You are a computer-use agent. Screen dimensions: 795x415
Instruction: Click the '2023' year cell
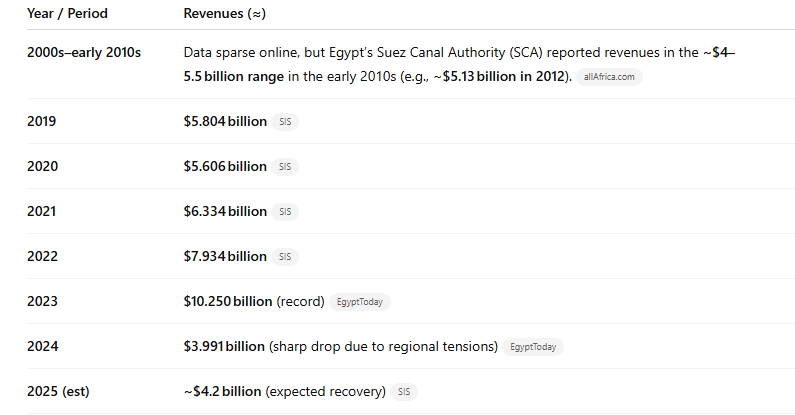point(43,301)
